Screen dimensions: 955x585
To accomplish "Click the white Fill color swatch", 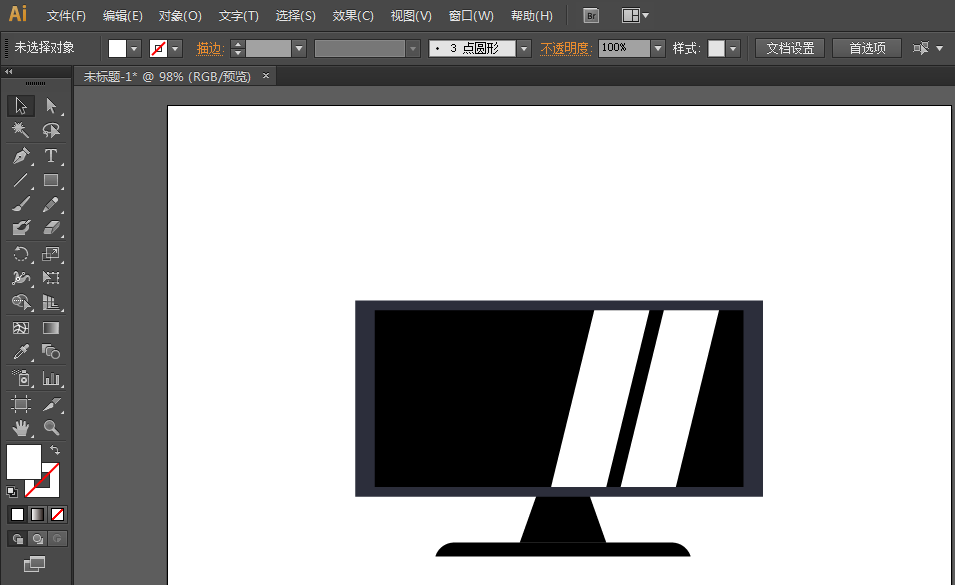I will (x=23, y=461).
